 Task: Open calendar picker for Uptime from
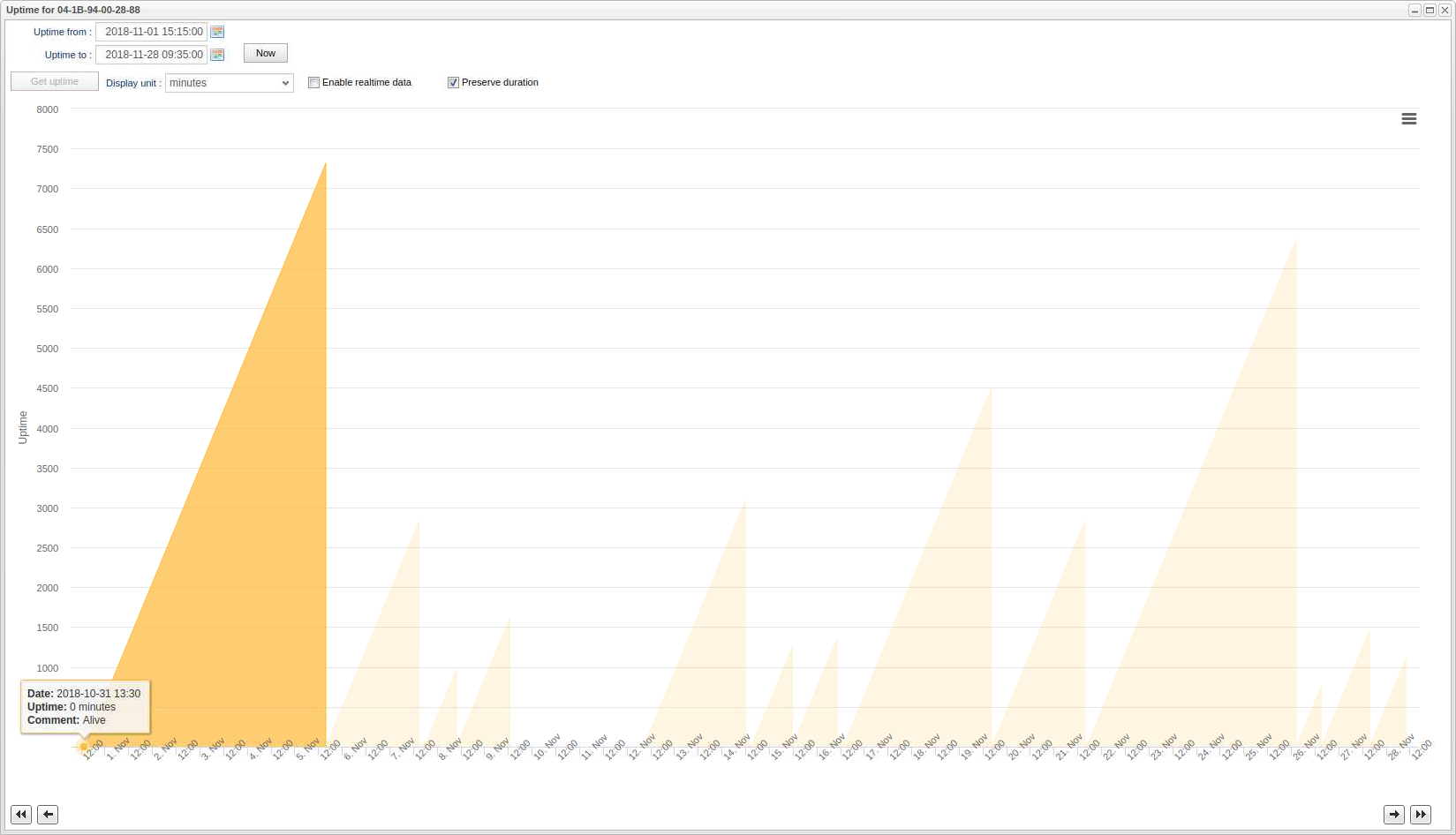click(x=217, y=32)
